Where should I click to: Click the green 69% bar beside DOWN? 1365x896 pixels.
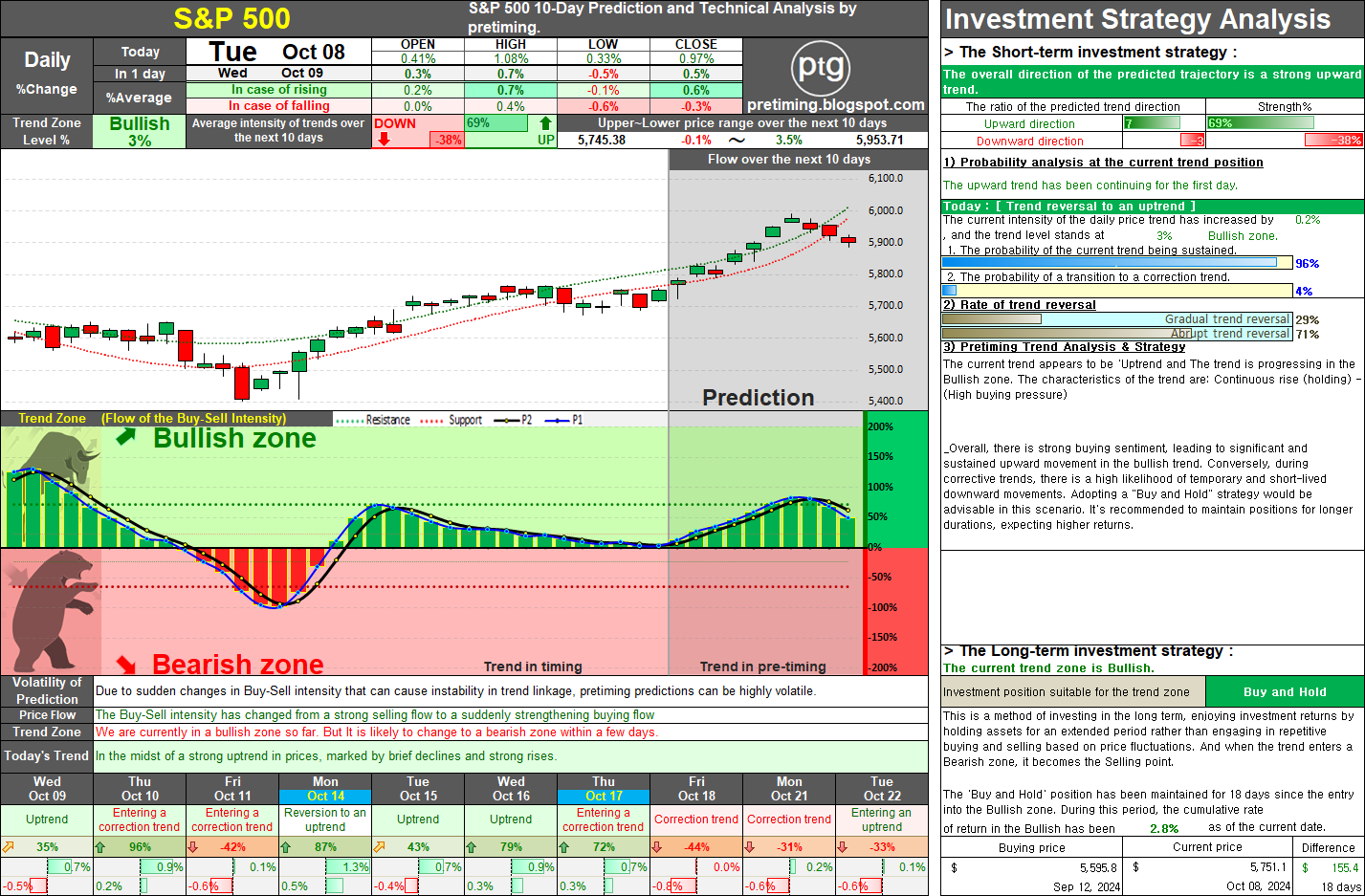pos(496,123)
